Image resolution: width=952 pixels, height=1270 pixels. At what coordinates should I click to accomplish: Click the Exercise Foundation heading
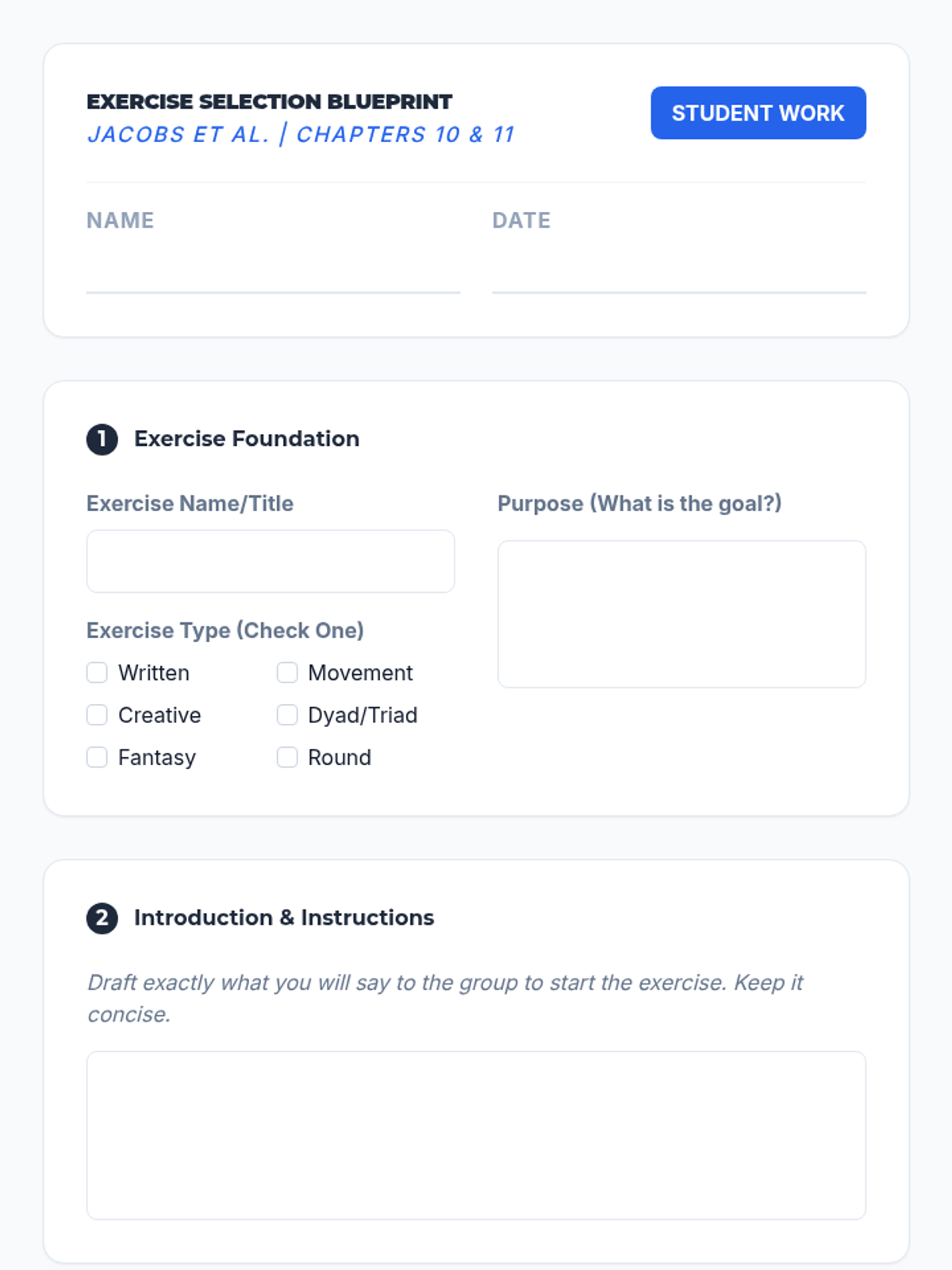247,439
